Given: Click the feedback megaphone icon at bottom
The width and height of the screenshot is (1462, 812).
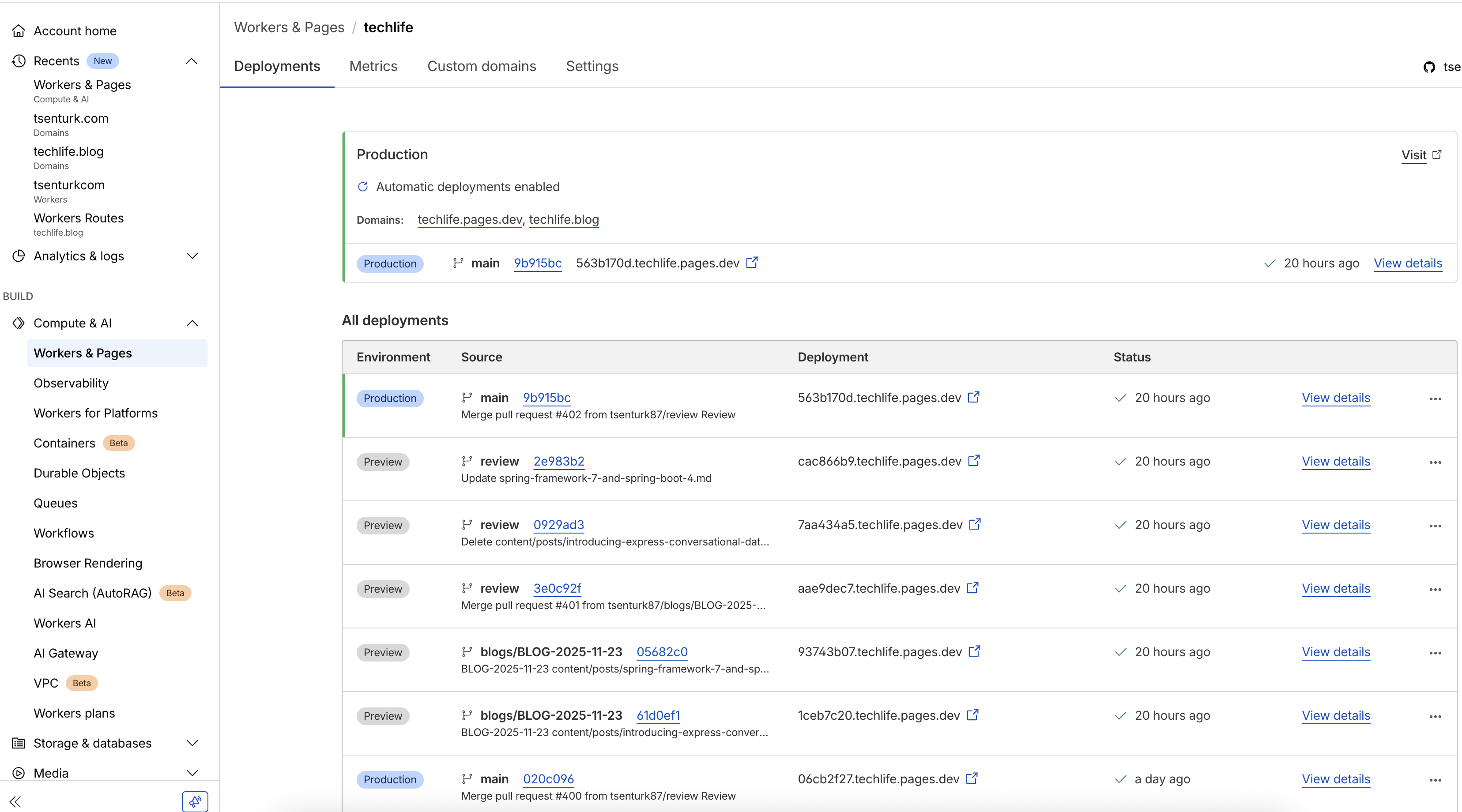Looking at the screenshot, I should point(194,801).
